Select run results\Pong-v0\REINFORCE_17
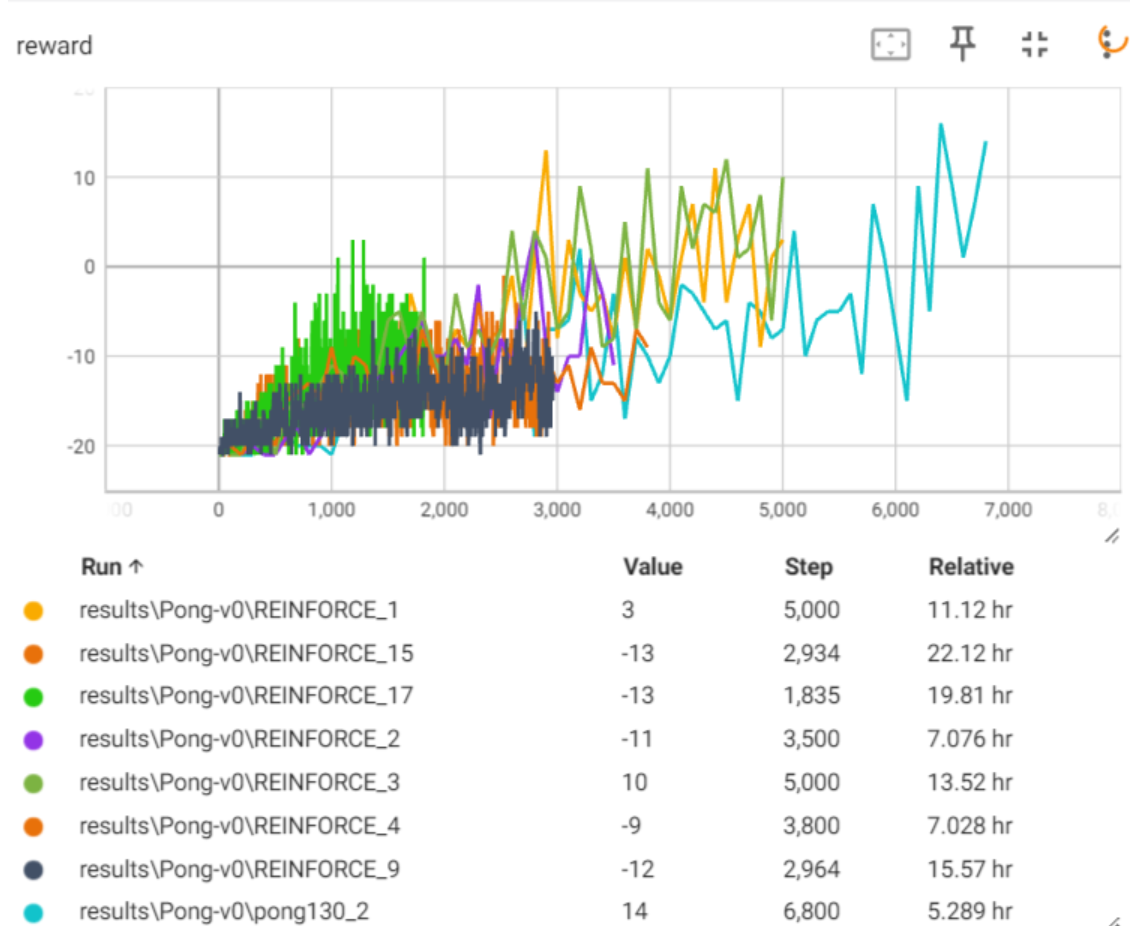Screen dimensions: 1130x926 (x=246, y=695)
